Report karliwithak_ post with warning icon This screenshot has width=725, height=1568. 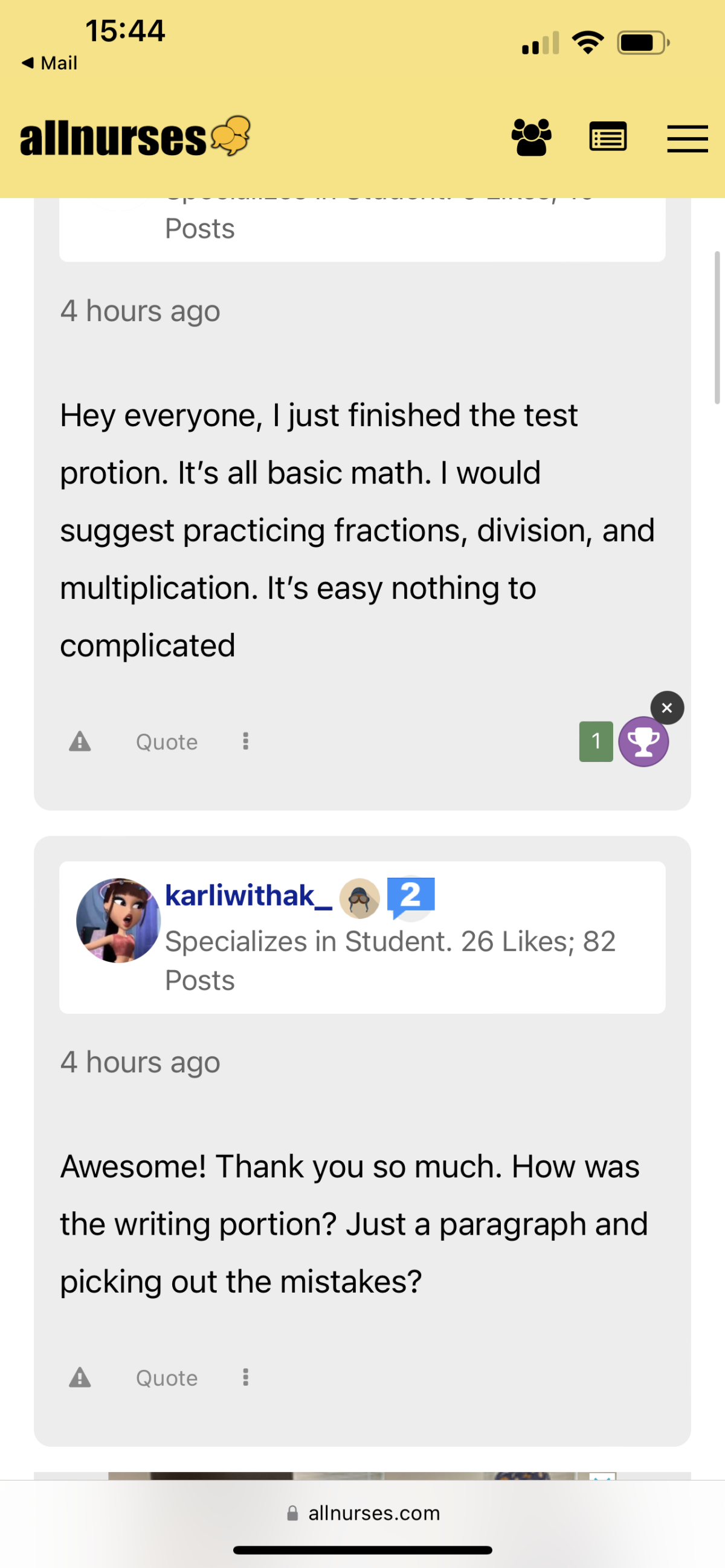pos(80,1377)
